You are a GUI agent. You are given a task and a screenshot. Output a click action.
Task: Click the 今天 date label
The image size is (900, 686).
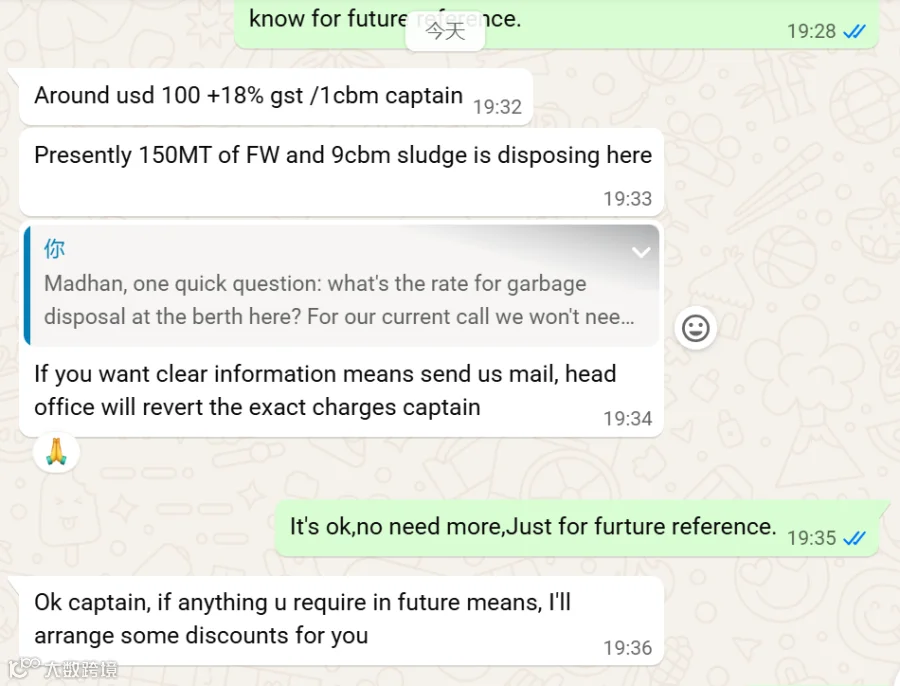click(445, 31)
